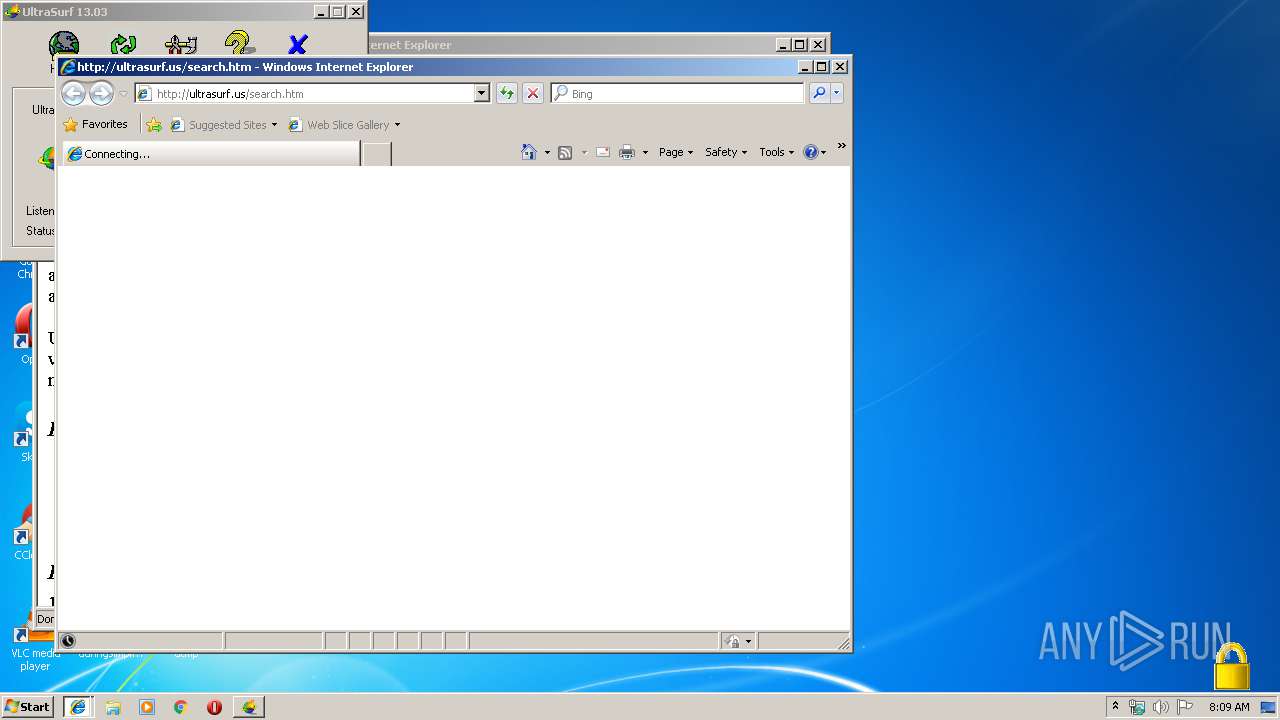Click the UltraSurf Home globe icon
This screenshot has height=720, width=1280.
pos(64,44)
